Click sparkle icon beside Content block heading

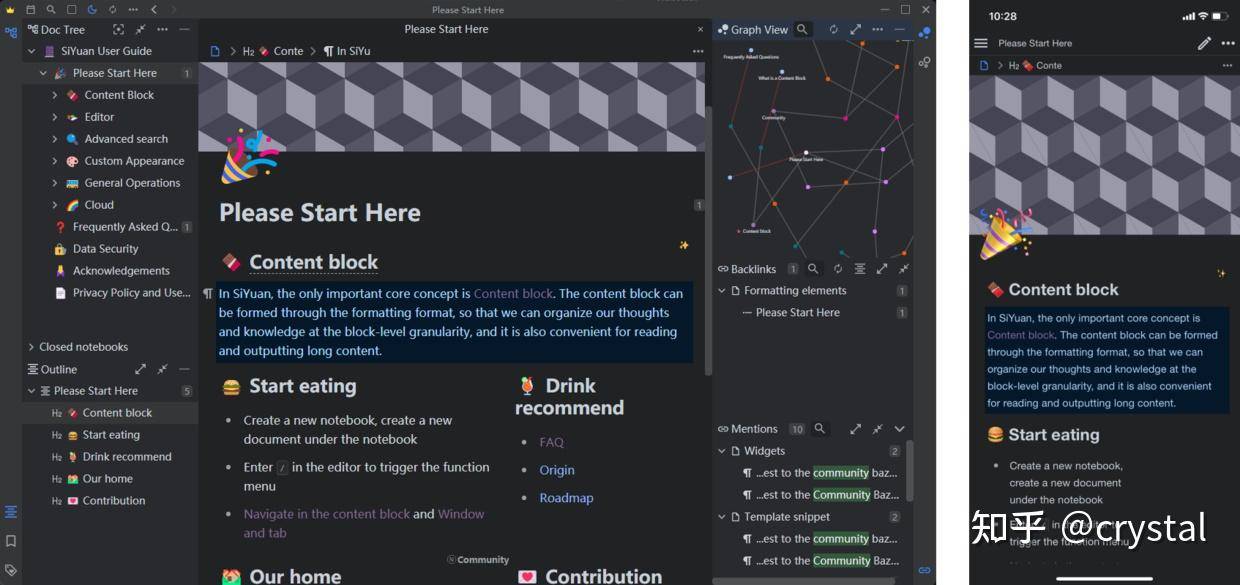[x=684, y=245]
